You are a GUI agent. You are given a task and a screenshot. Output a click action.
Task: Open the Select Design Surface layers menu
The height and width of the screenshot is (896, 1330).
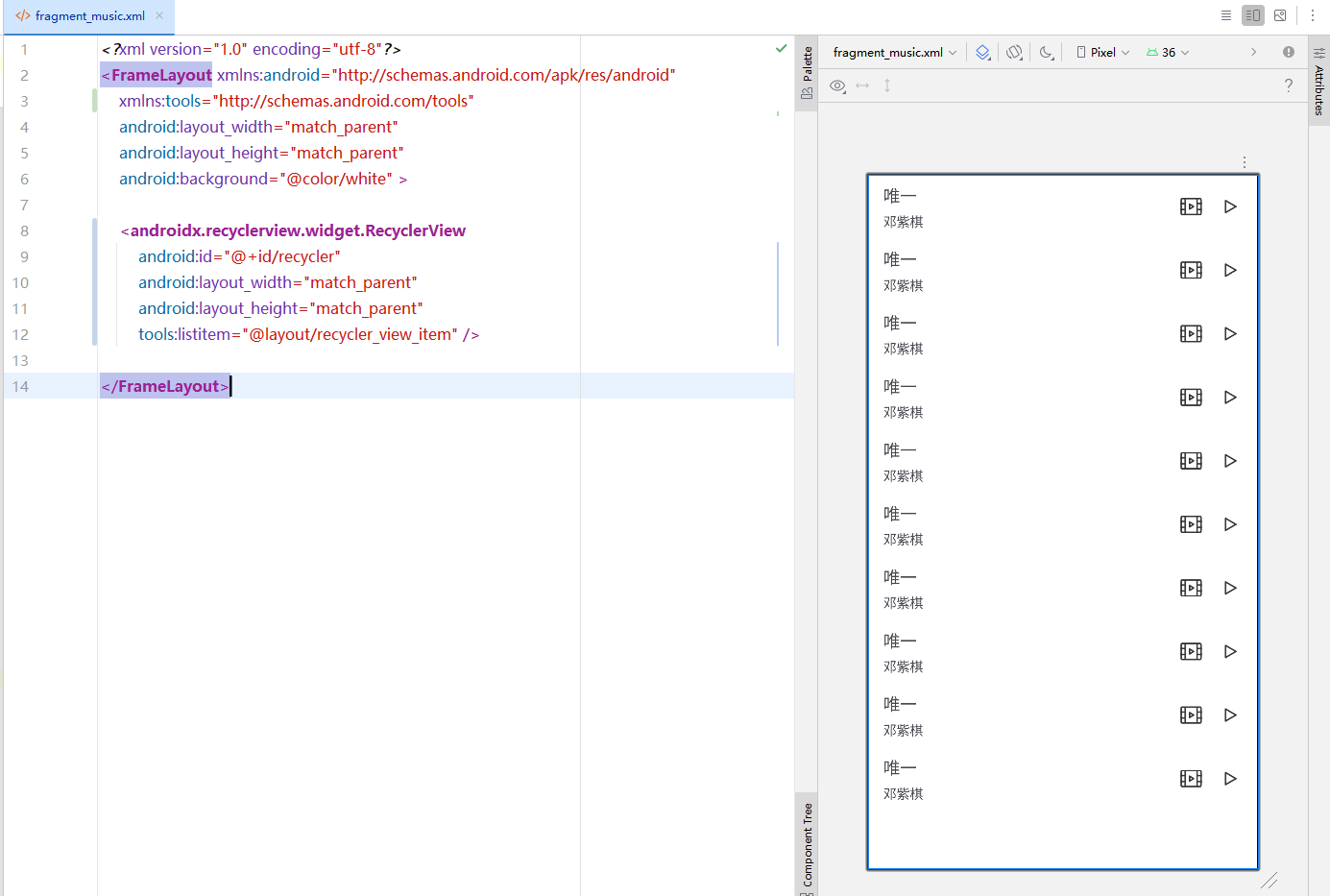click(x=983, y=53)
